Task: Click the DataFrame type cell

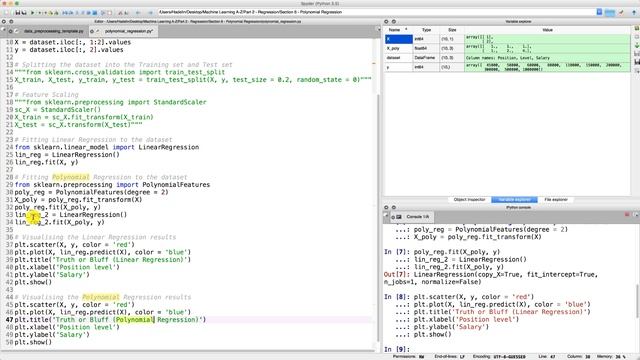Action: tap(426, 58)
